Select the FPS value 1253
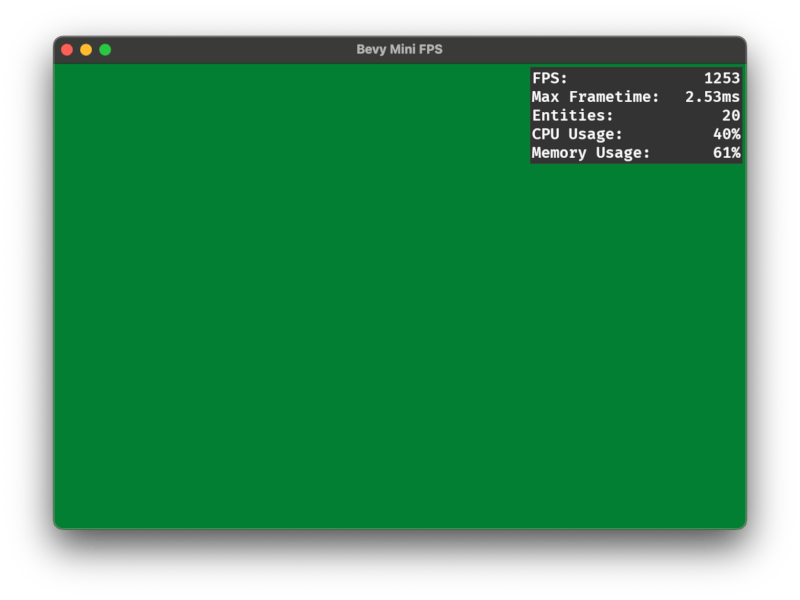Viewport: 800px width, 600px height. (x=722, y=78)
